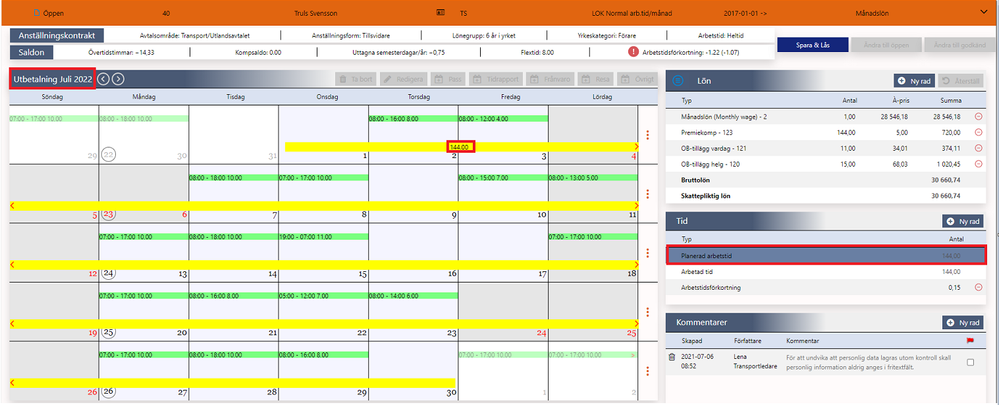Open the Saldon tab
The height and width of the screenshot is (405, 999).
click(x=32, y=52)
